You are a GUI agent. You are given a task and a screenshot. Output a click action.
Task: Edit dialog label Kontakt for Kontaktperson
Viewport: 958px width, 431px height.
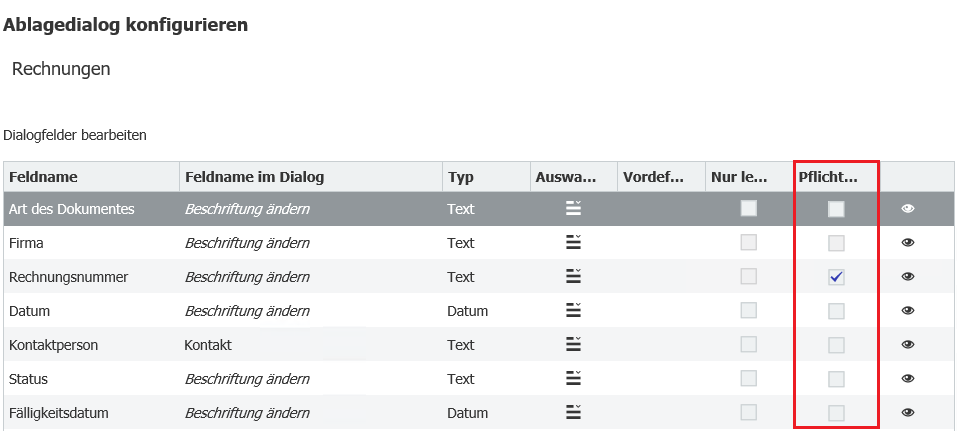[208, 345]
